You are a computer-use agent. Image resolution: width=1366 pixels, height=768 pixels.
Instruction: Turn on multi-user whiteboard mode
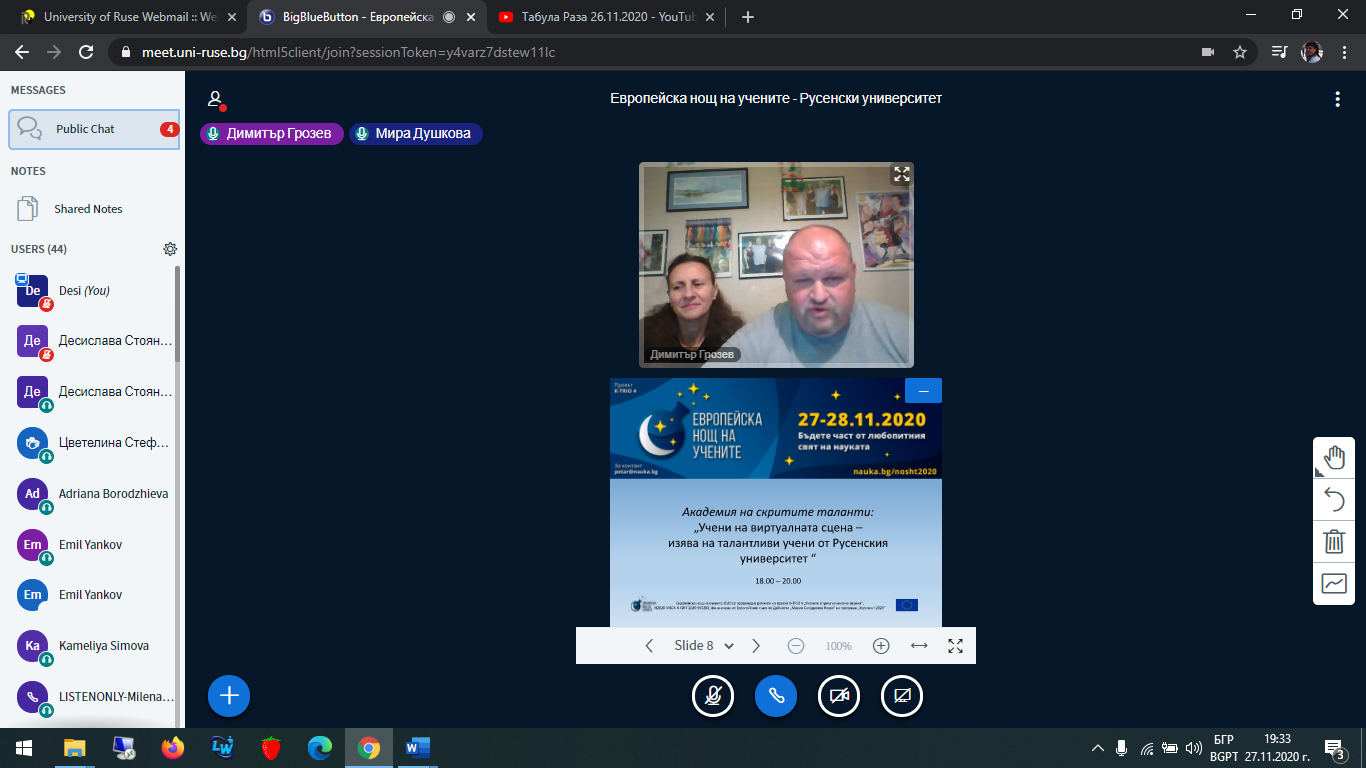1334,583
